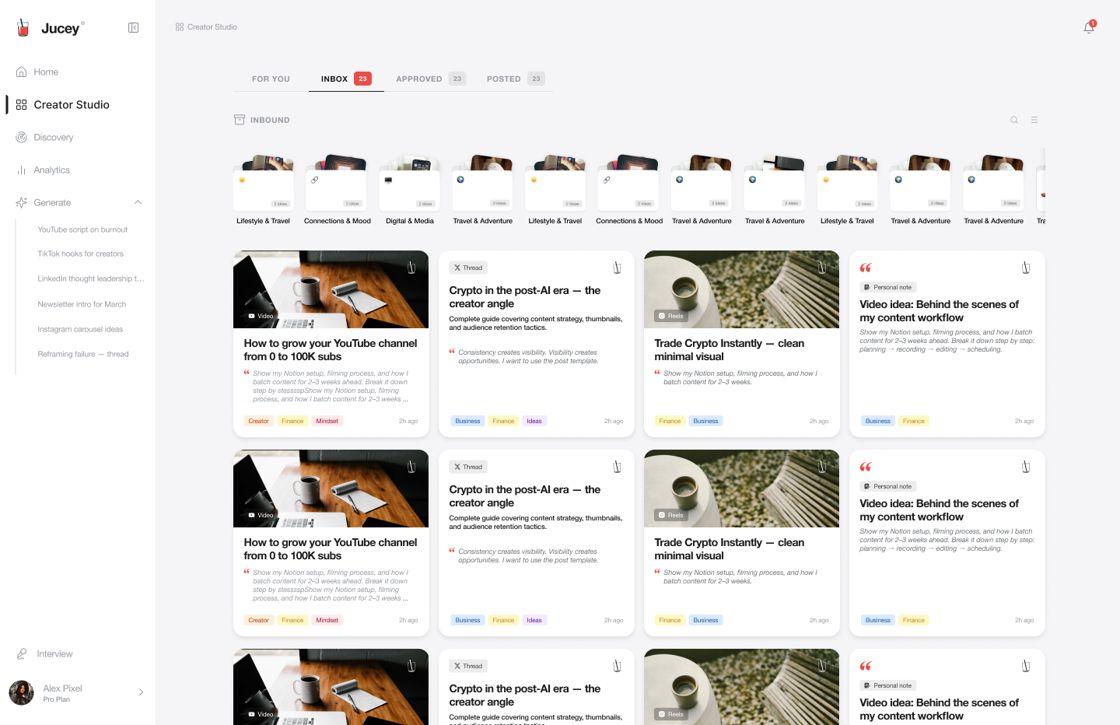Open the top-row 'Trade Crypto Instantly' title
Viewport: 1120px width, 725px height.
(x=729, y=350)
